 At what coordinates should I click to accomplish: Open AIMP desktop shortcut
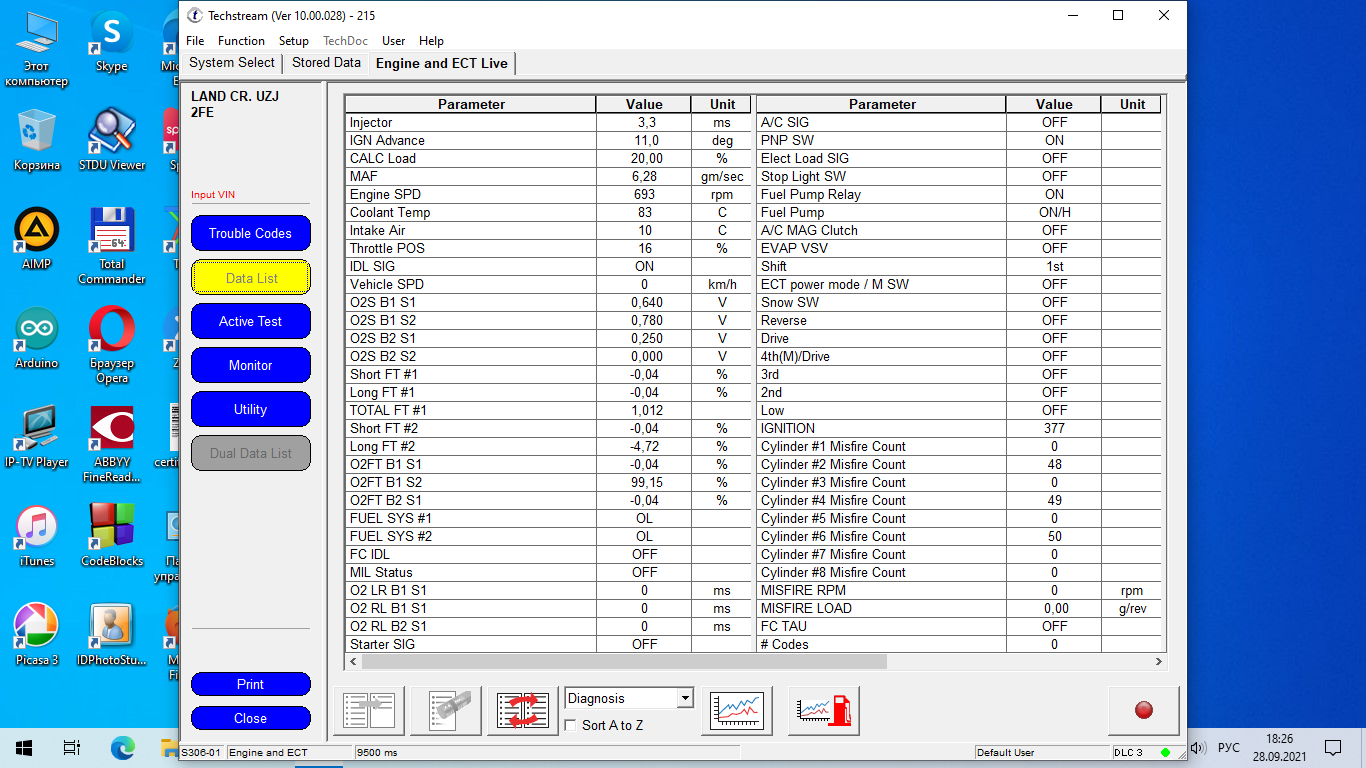[x=36, y=238]
